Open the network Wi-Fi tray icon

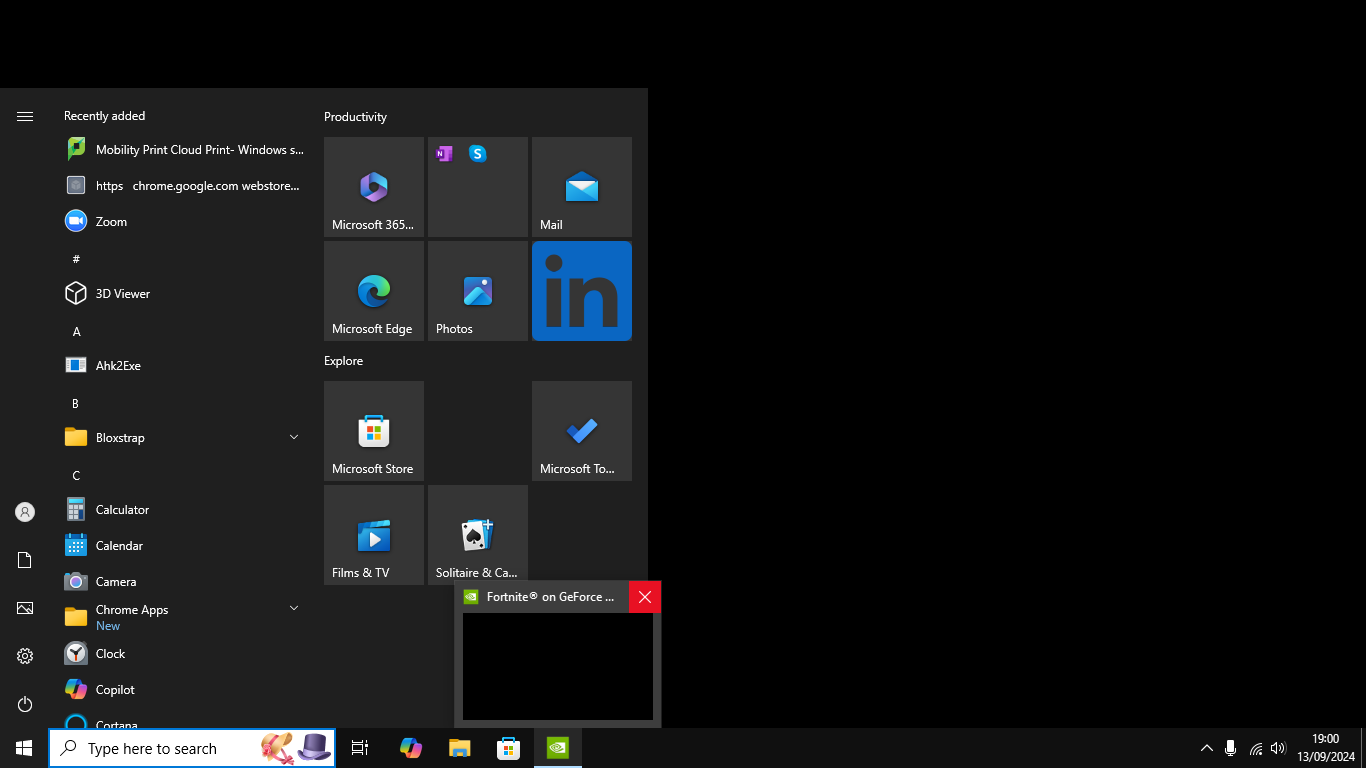[1256, 748]
